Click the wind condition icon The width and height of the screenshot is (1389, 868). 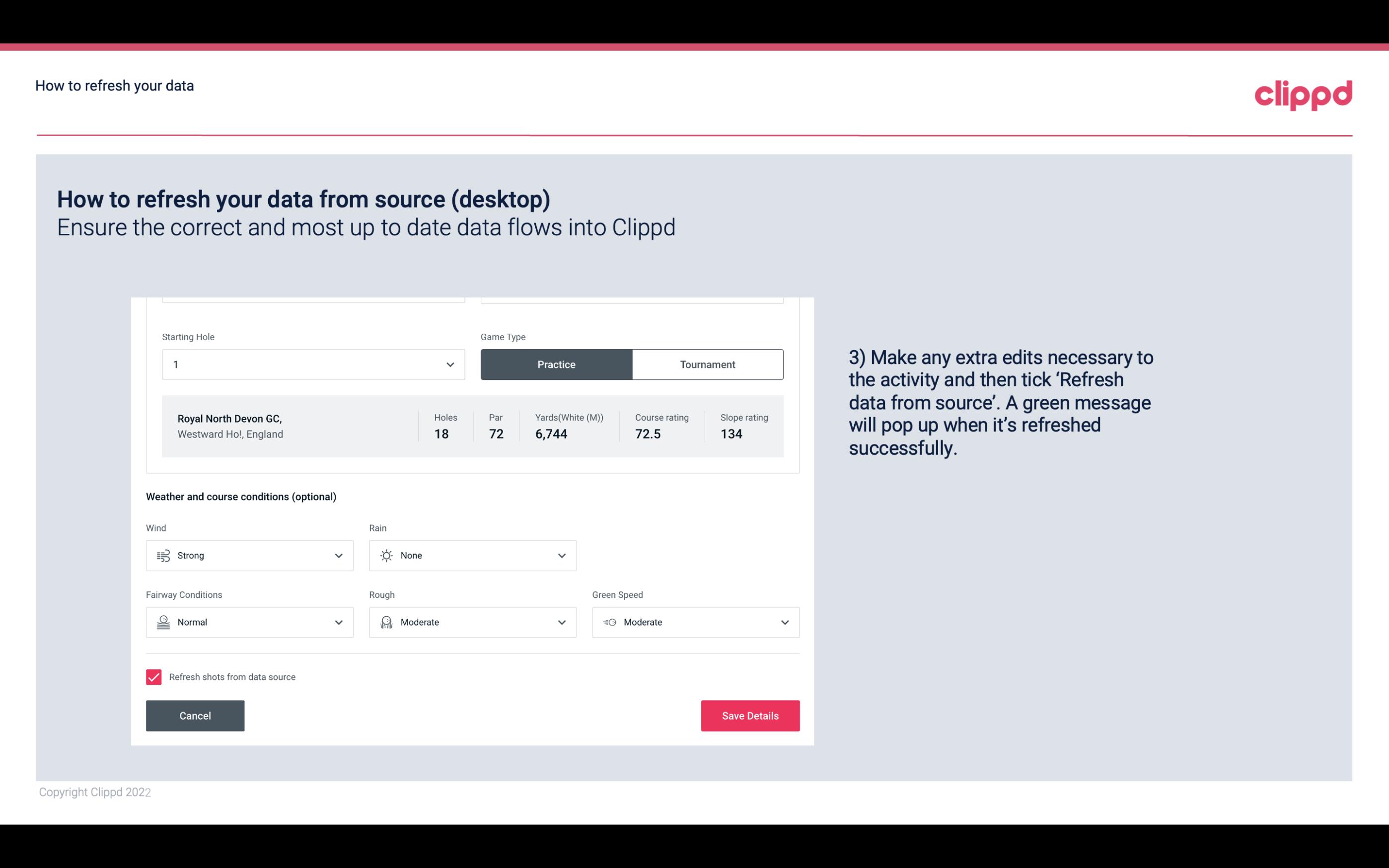click(x=163, y=556)
